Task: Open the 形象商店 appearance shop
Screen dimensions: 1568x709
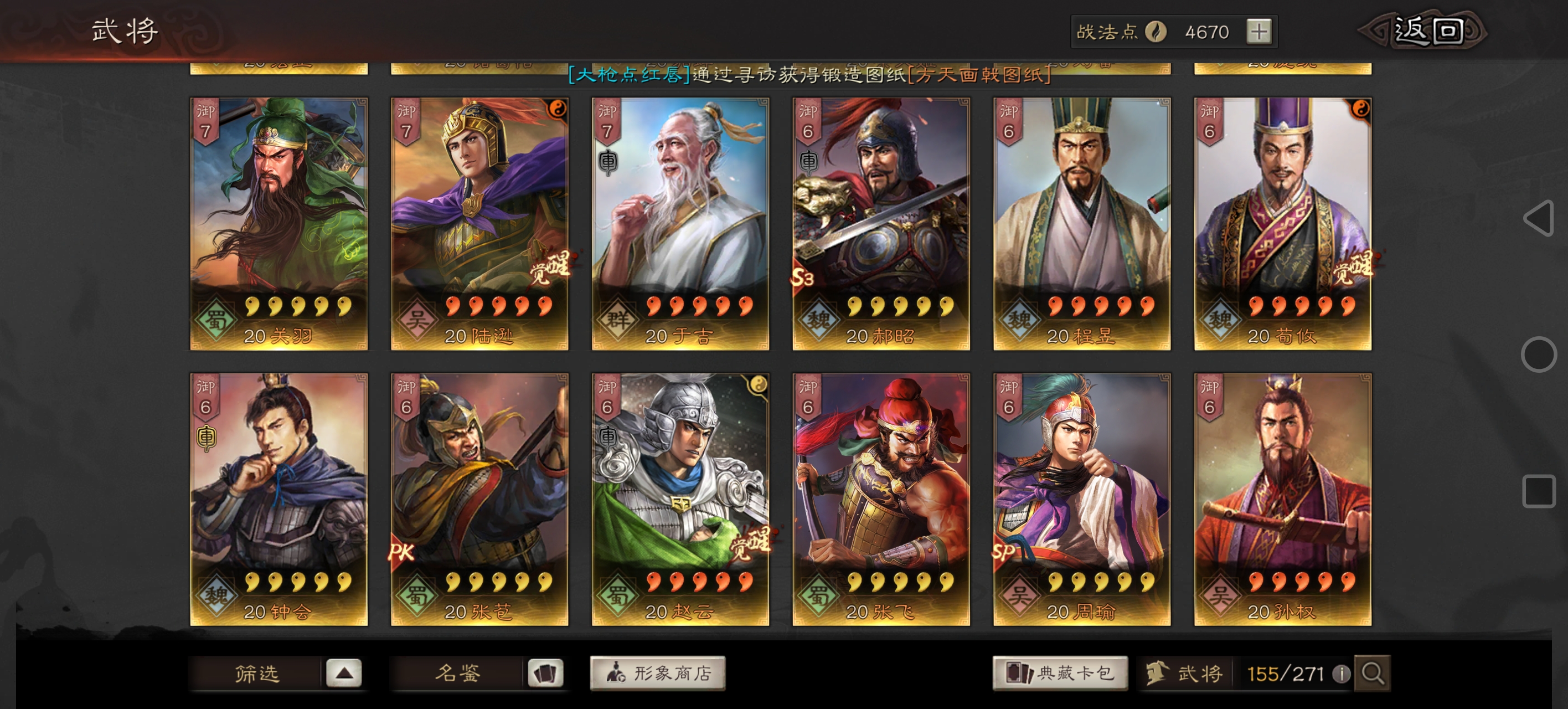Action: pos(657,673)
